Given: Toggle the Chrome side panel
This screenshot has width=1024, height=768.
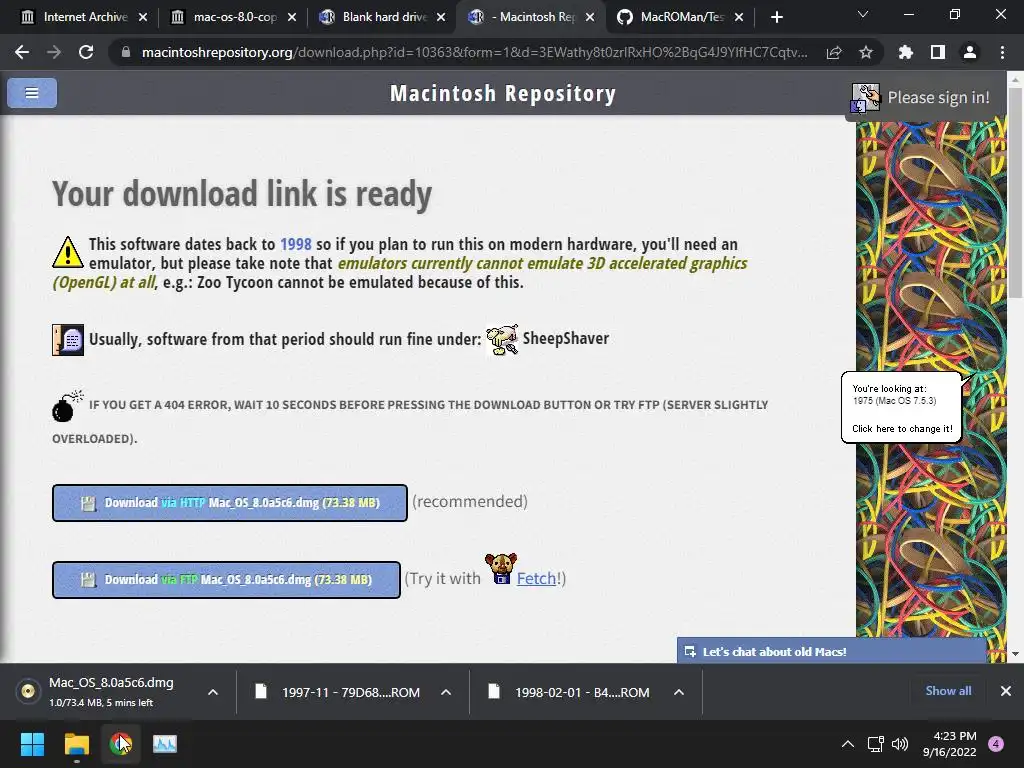Looking at the screenshot, I should (x=938, y=52).
